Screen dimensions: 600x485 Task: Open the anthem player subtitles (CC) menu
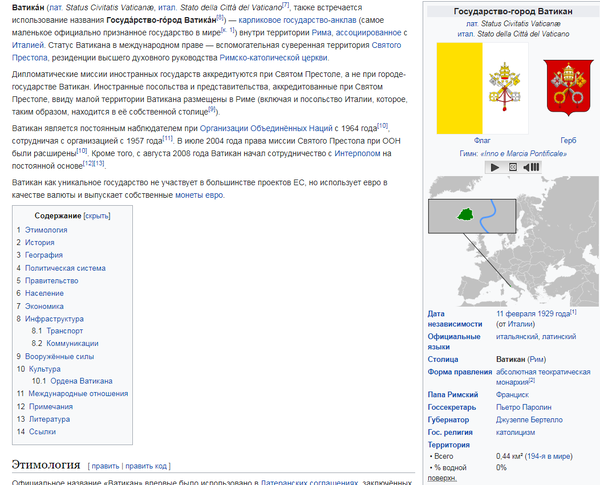tap(513, 167)
